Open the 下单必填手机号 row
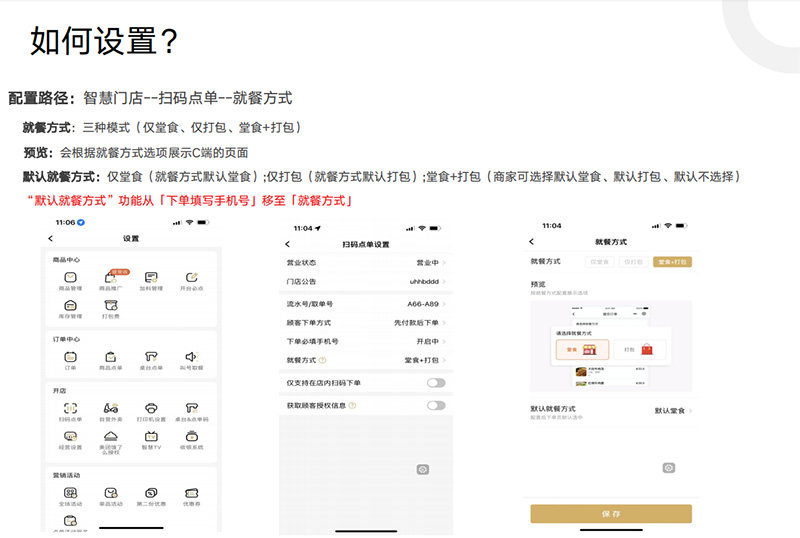Viewport: 800px width, 538px height. (x=366, y=341)
